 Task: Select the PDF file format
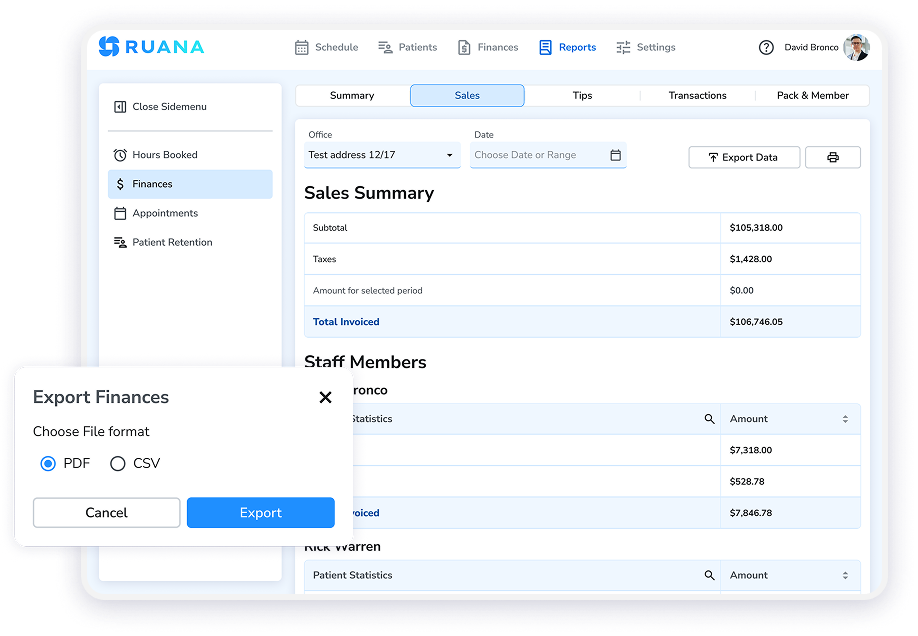(x=48, y=463)
